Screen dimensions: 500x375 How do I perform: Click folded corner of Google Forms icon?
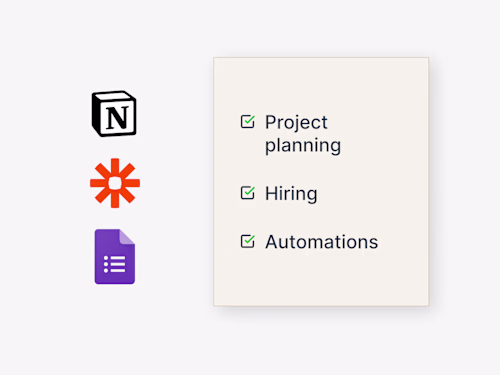pyautogui.click(x=127, y=236)
